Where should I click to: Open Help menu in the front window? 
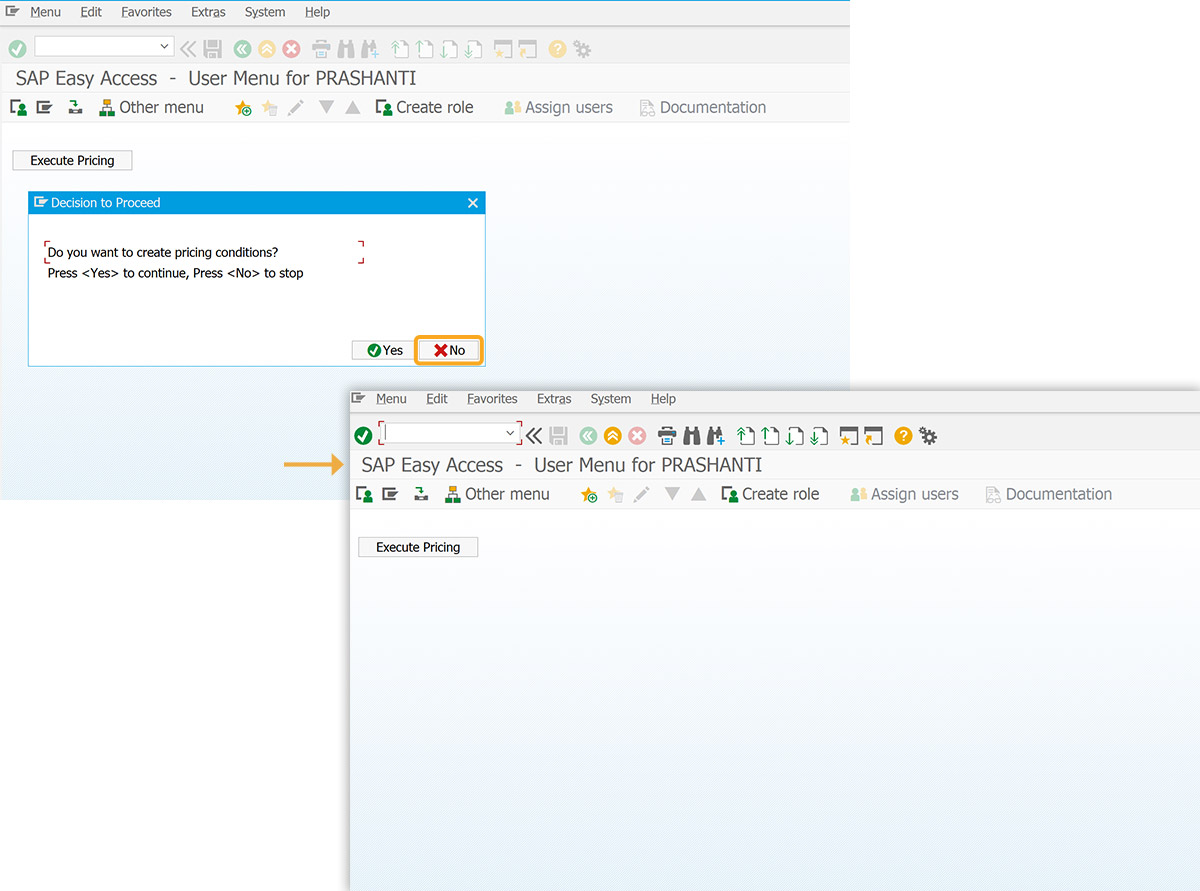[x=663, y=399]
